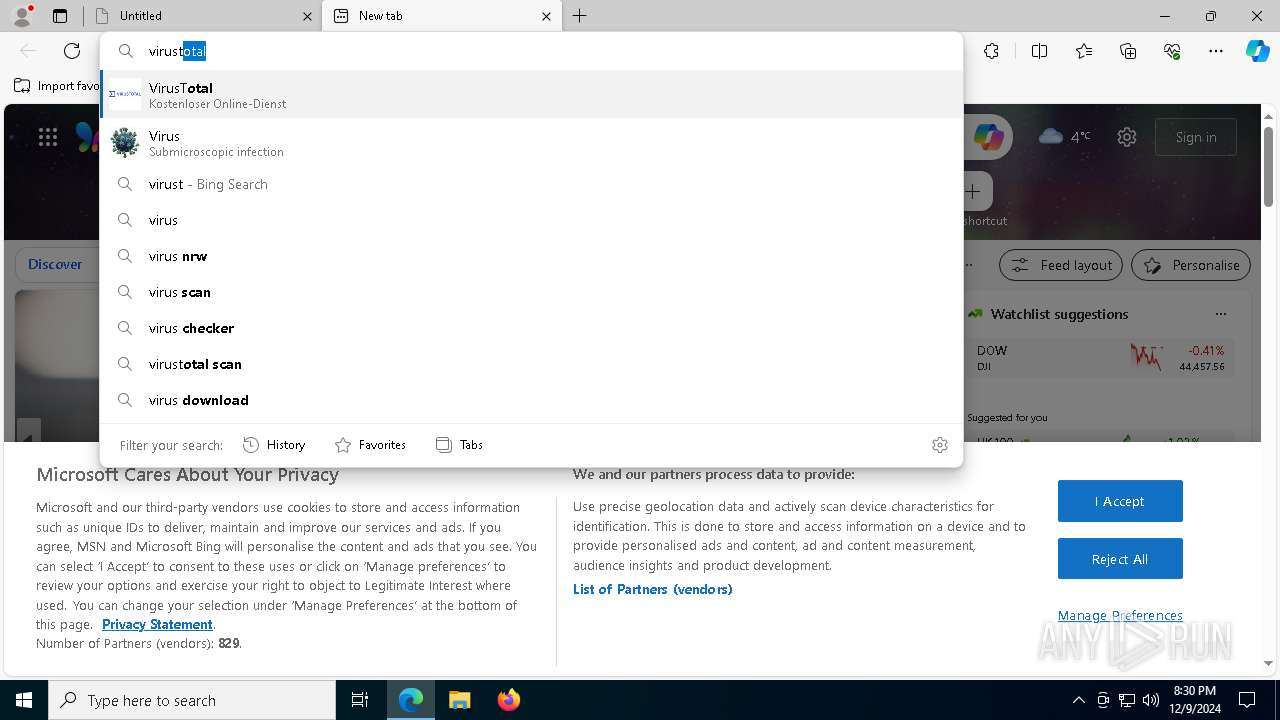Open Microsoft Edge from the taskbar
Viewport: 1280px width, 720px height.
[x=411, y=700]
